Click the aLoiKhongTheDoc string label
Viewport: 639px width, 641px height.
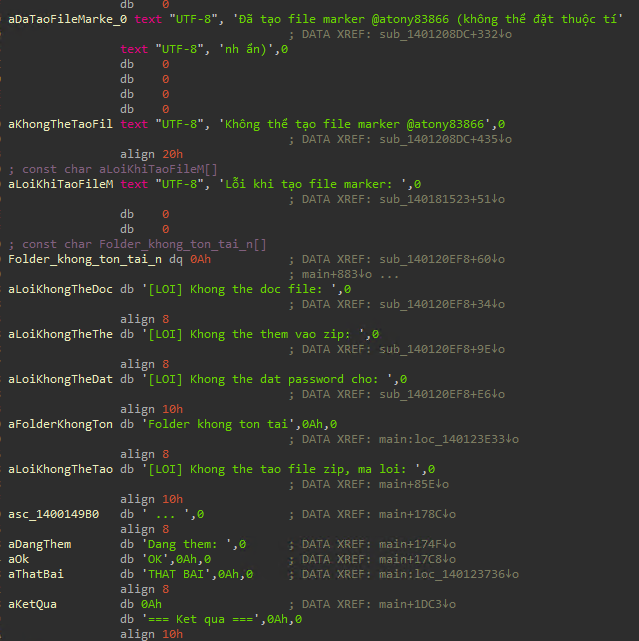[61, 289]
